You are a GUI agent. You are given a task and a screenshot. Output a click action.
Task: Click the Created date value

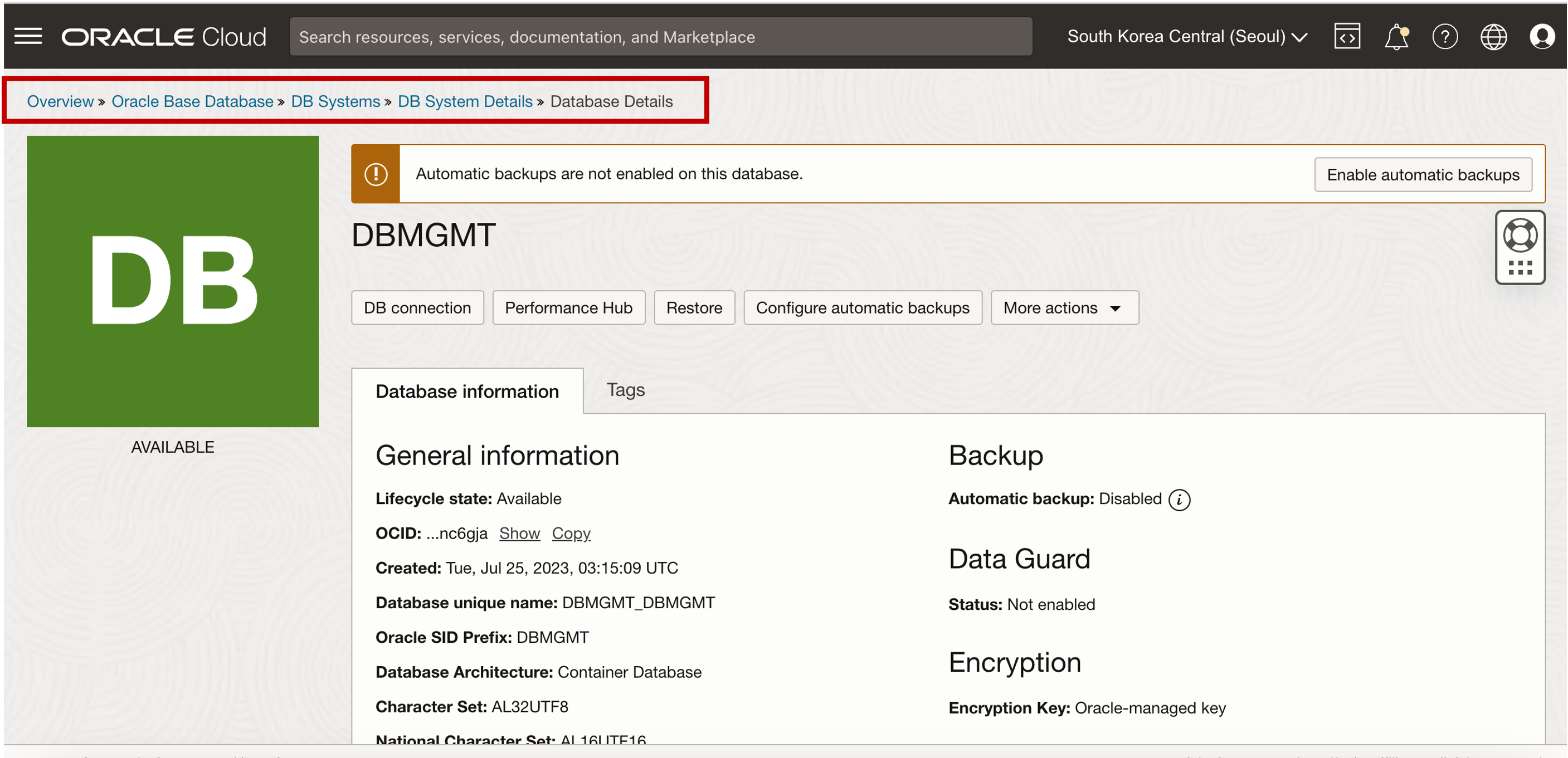[562, 568]
